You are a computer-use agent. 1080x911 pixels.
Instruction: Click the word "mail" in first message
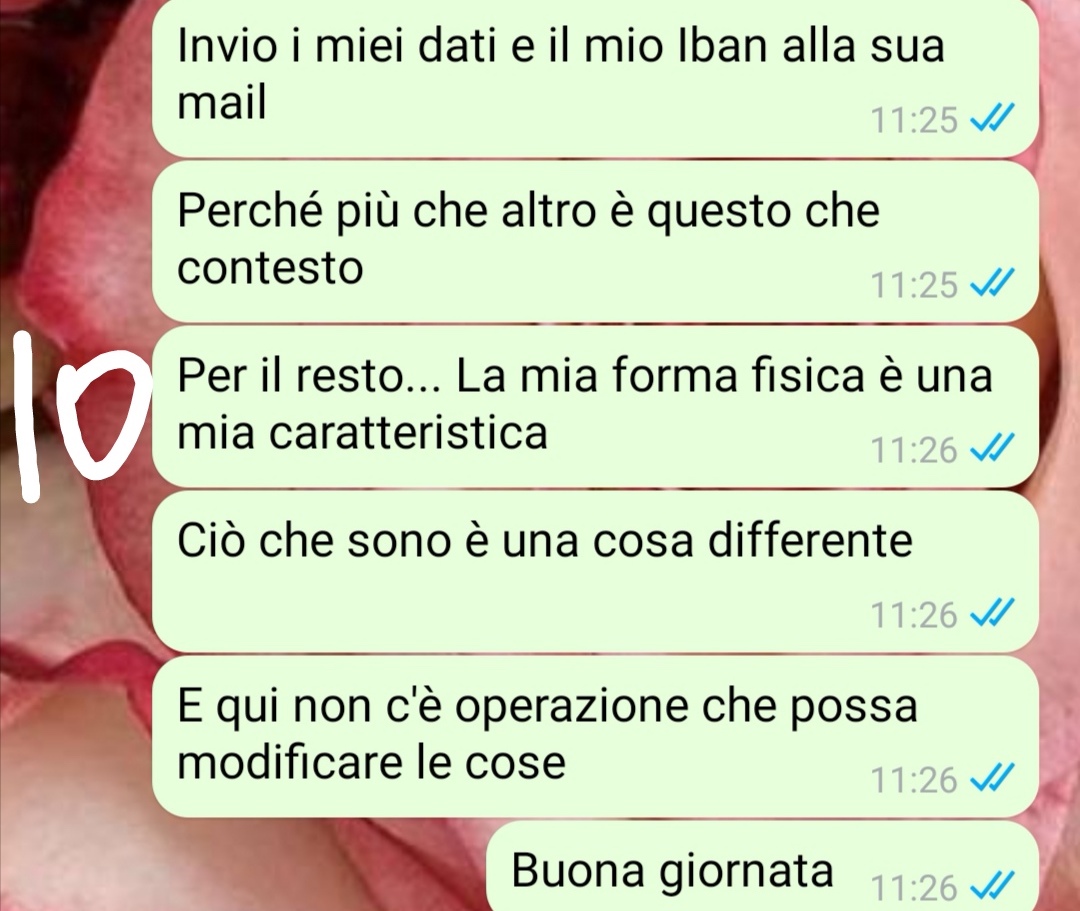coord(221,103)
